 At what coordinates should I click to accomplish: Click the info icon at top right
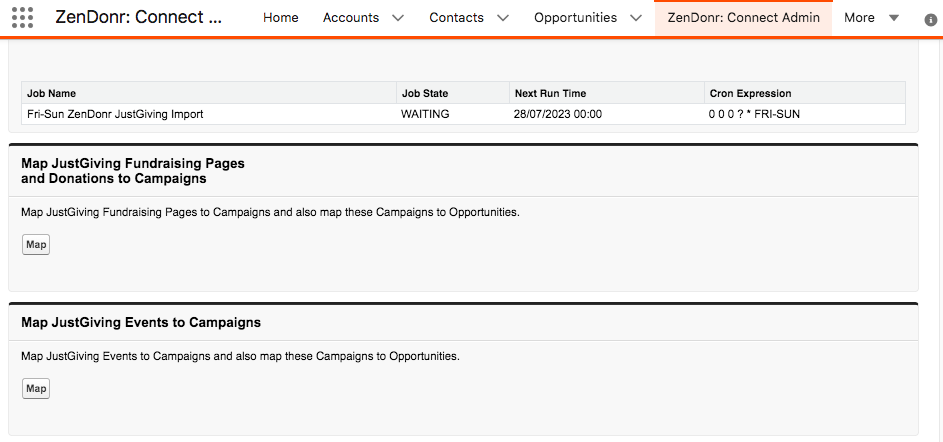(x=930, y=19)
